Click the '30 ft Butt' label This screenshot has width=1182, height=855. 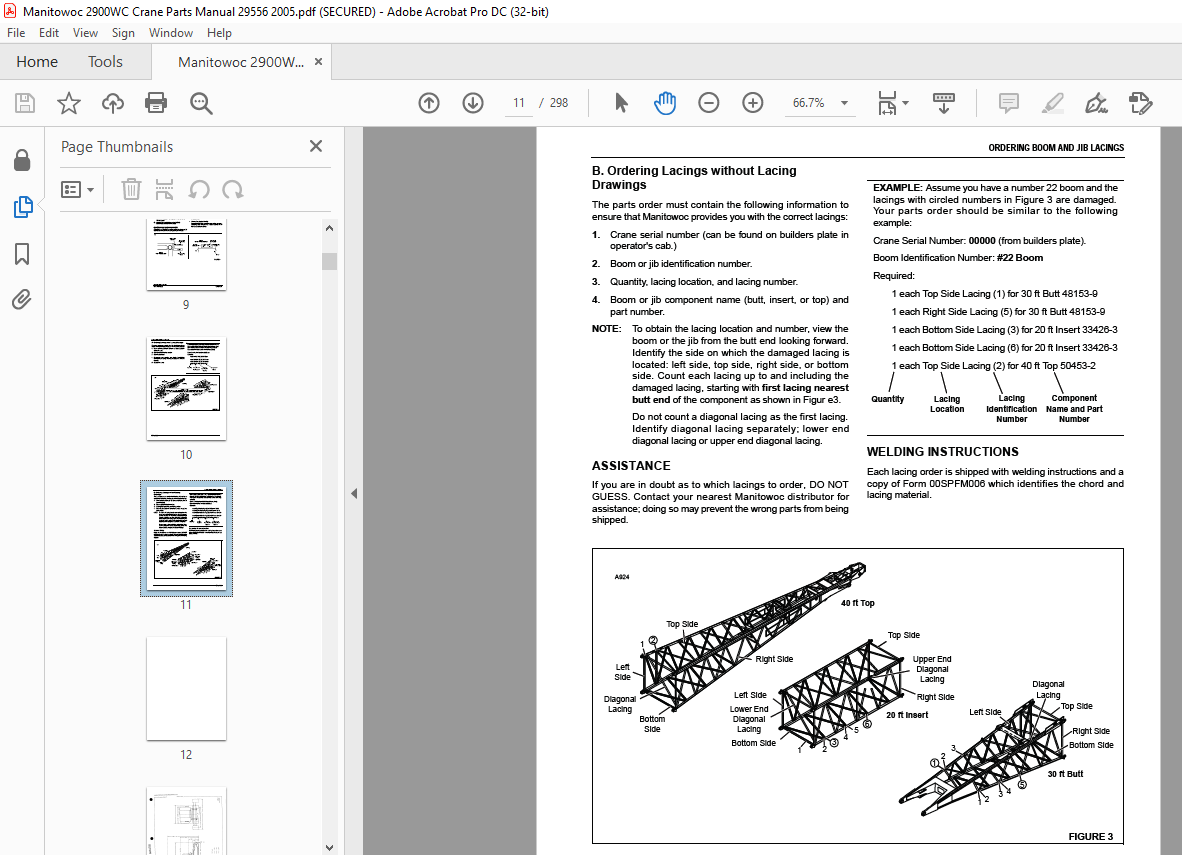coord(1064,774)
